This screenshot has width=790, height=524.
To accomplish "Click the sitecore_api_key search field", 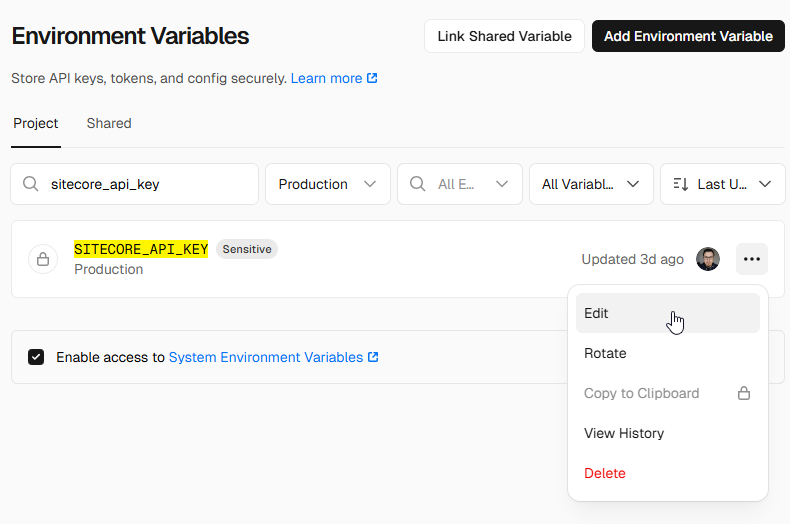I will point(135,184).
